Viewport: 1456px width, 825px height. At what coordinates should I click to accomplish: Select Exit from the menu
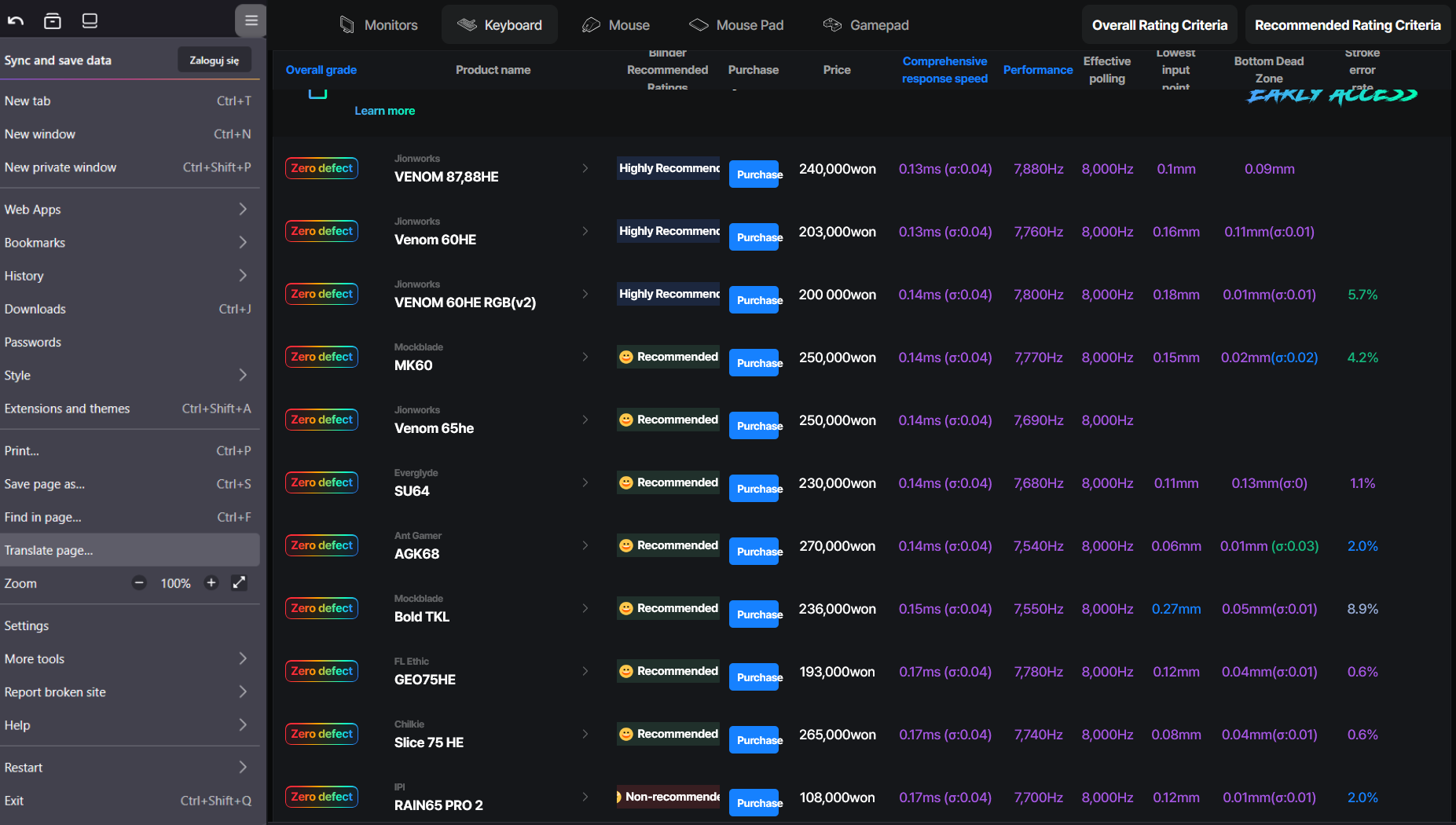tap(130, 801)
